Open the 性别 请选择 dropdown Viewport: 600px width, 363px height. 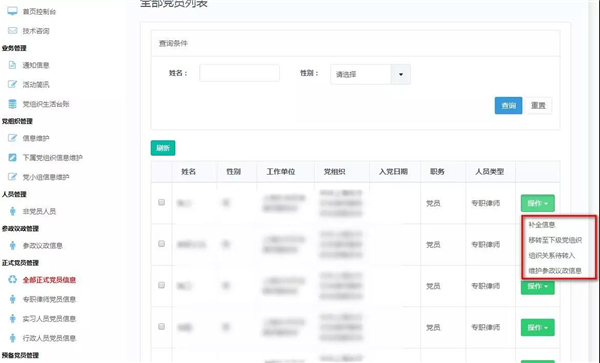[x=370, y=74]
